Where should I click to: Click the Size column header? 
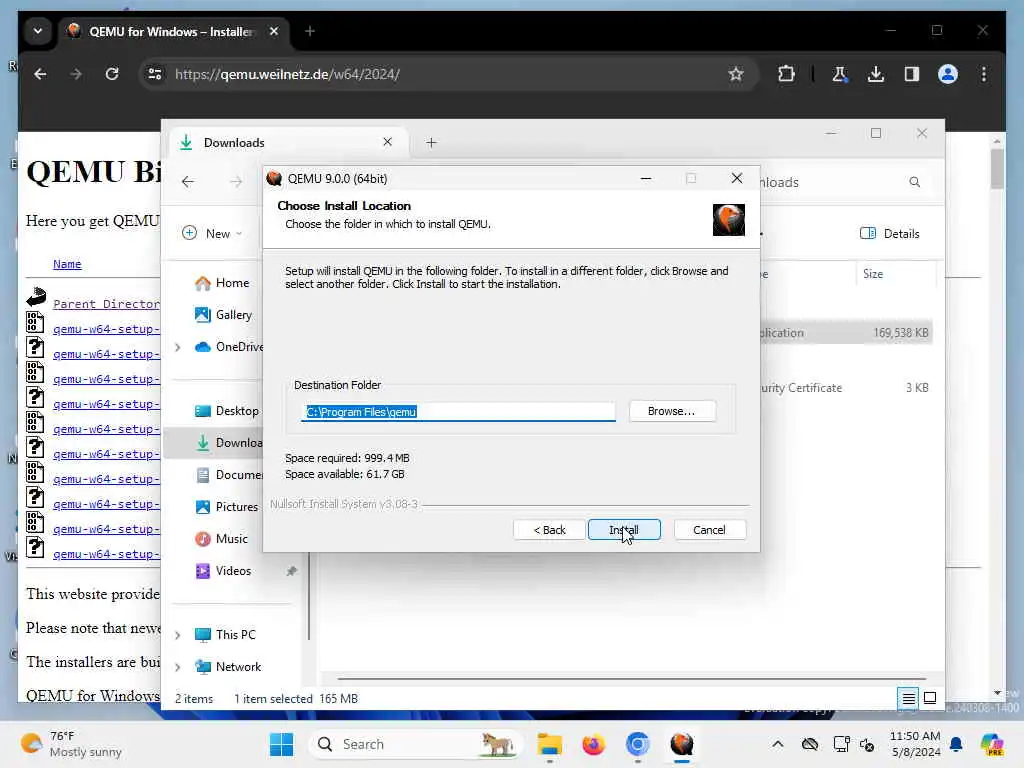click(x=896, y=274)
